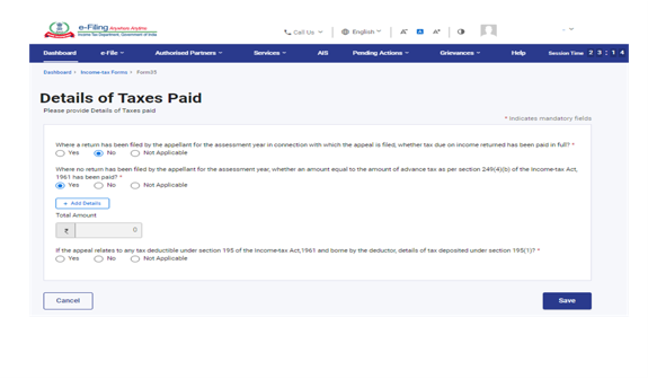648x378 pixels.
Task: Open the Pending Actions dropdown
Action: [381, 53]
